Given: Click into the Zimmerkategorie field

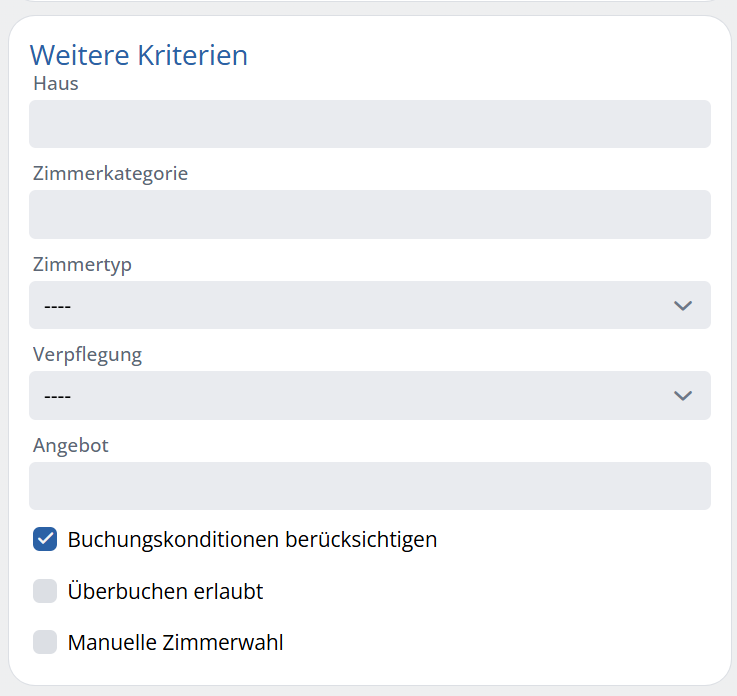Looking at the screenshot, I should (x=370, y=214).
